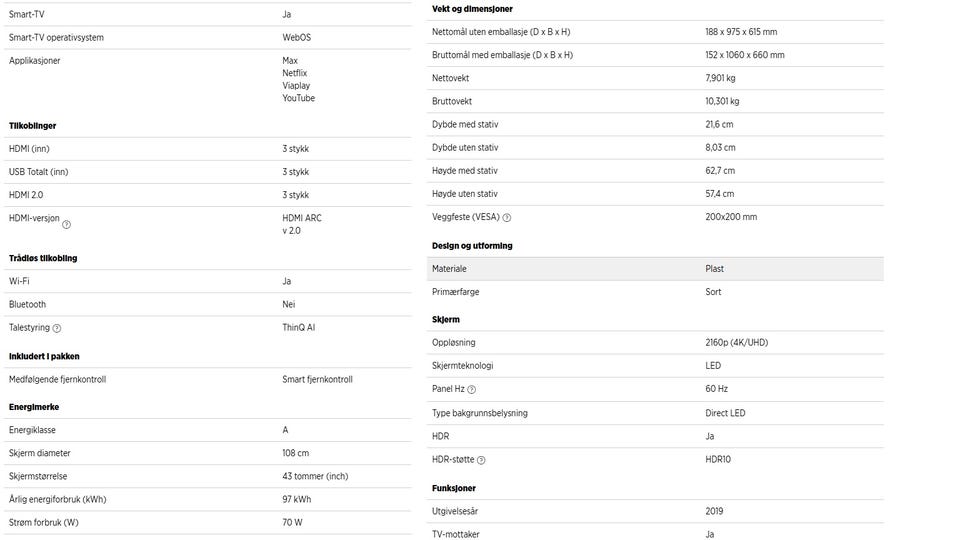Open the HDR-støtte info tooltip icon
The image size is (960, 540).
coord(481,460)
